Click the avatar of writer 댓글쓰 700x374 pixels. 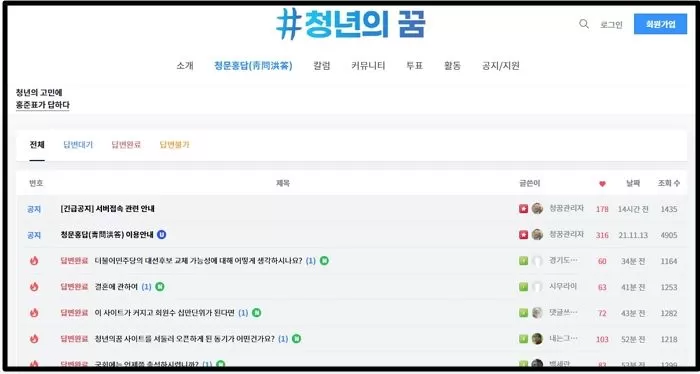coord(537,312)
